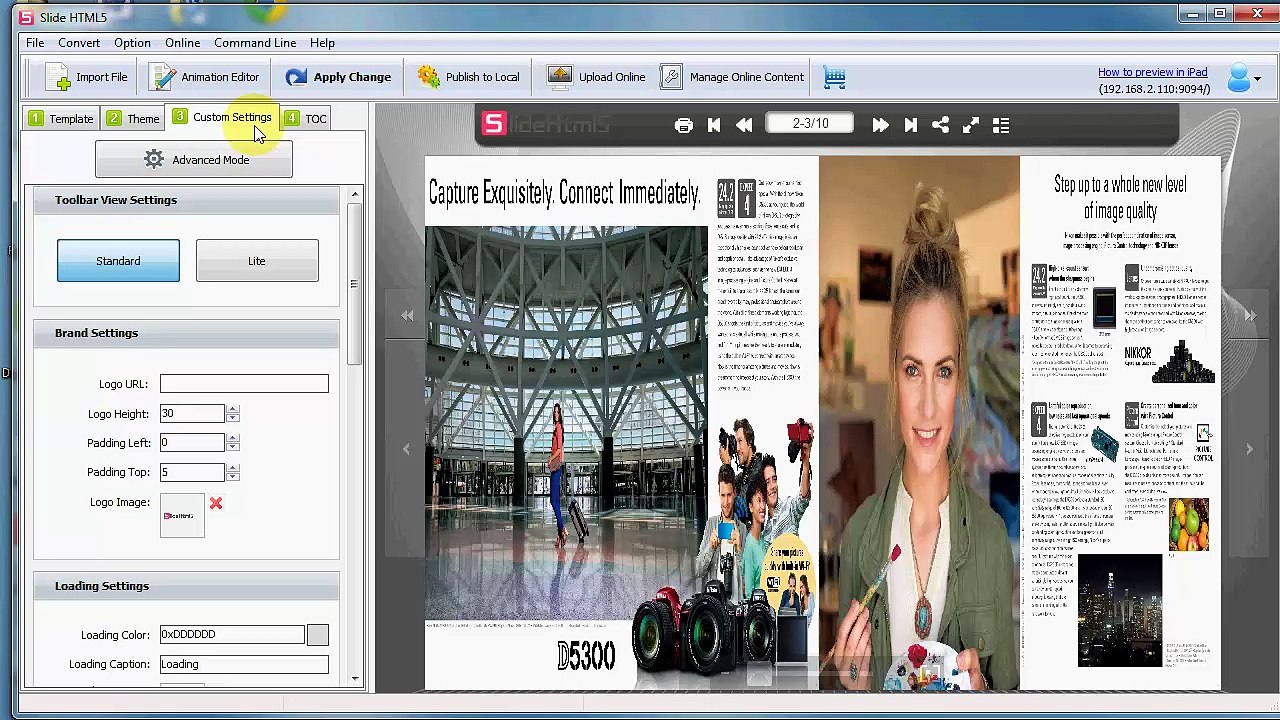Open the thumbnails list icon in the viewer

pyautogui.click(x=1001, y=126)
